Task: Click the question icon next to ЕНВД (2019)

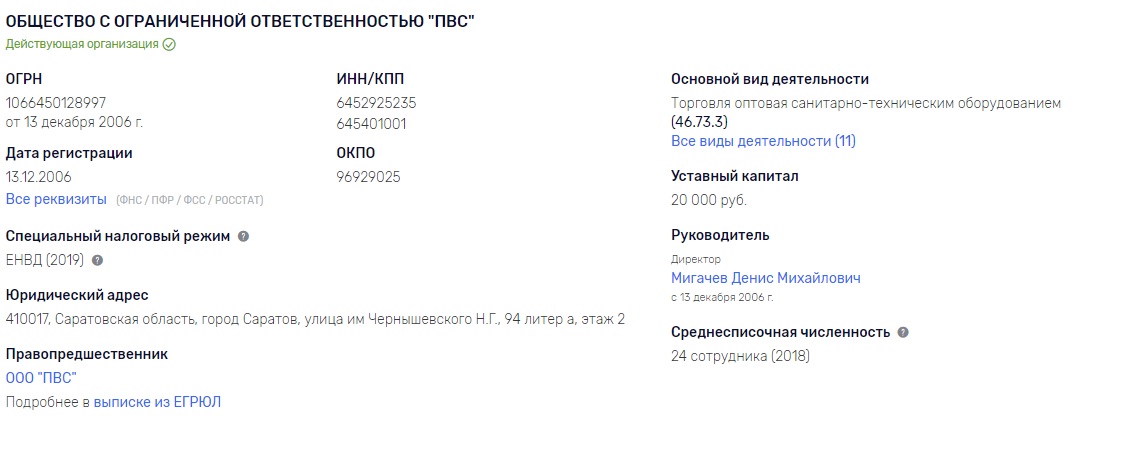Action: click(x=97, y=260)
